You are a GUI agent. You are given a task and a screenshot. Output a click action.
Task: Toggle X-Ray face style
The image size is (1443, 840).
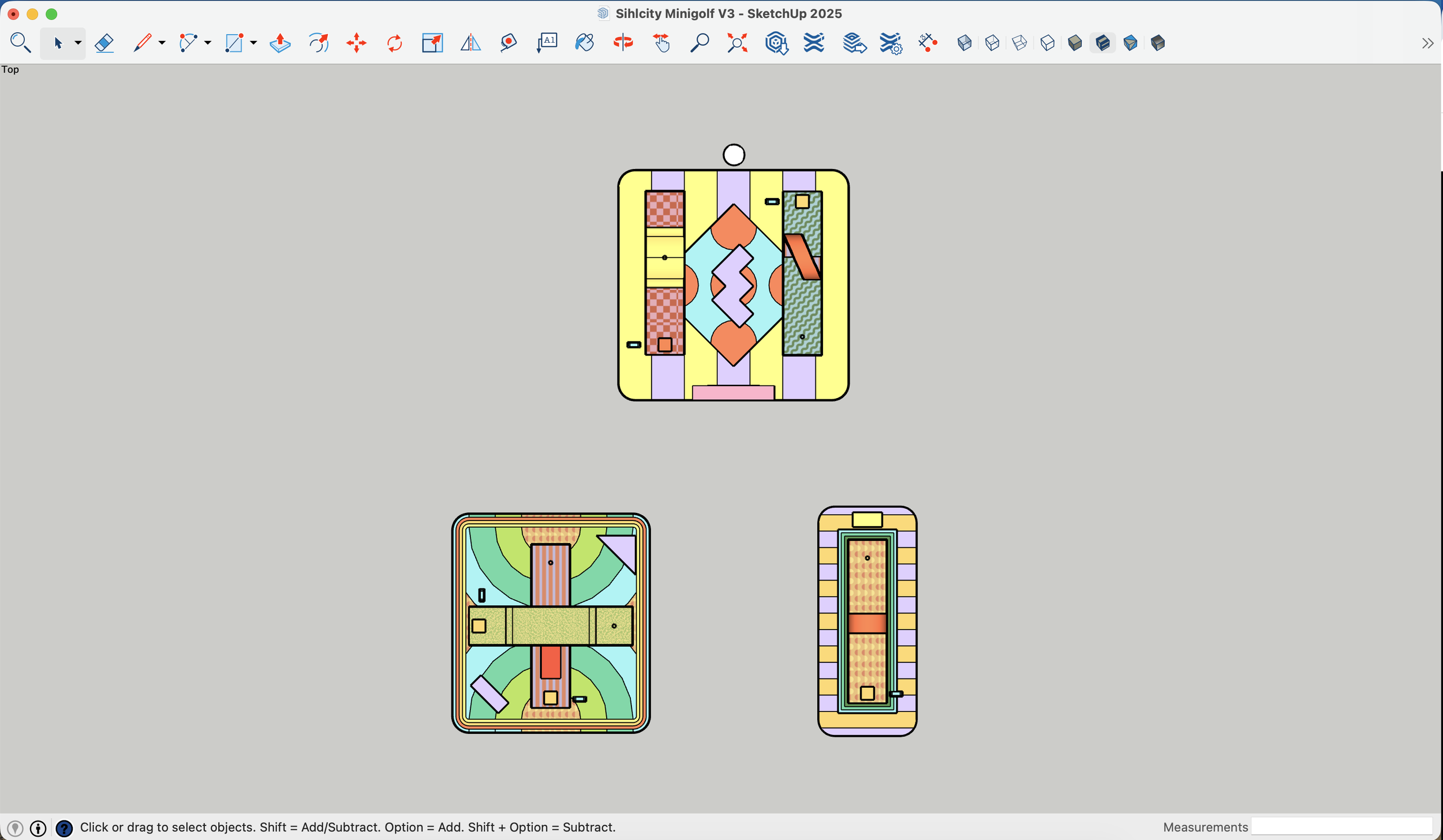964,43
